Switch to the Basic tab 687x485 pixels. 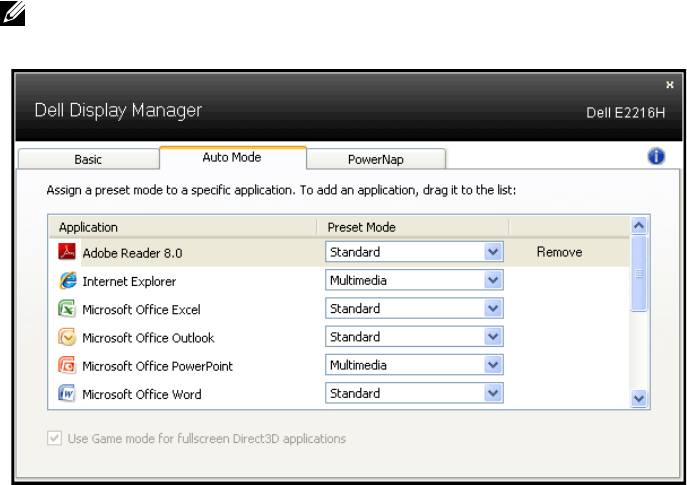click(x=89, y=159)
